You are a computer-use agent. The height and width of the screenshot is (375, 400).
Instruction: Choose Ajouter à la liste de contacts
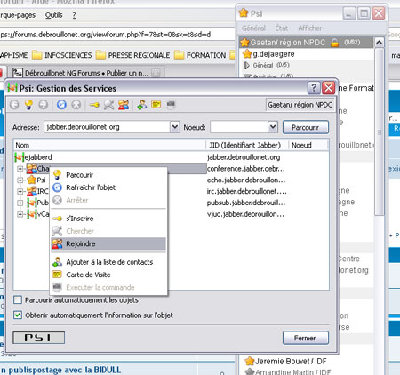pyautogui.click(x=108, y=262)
